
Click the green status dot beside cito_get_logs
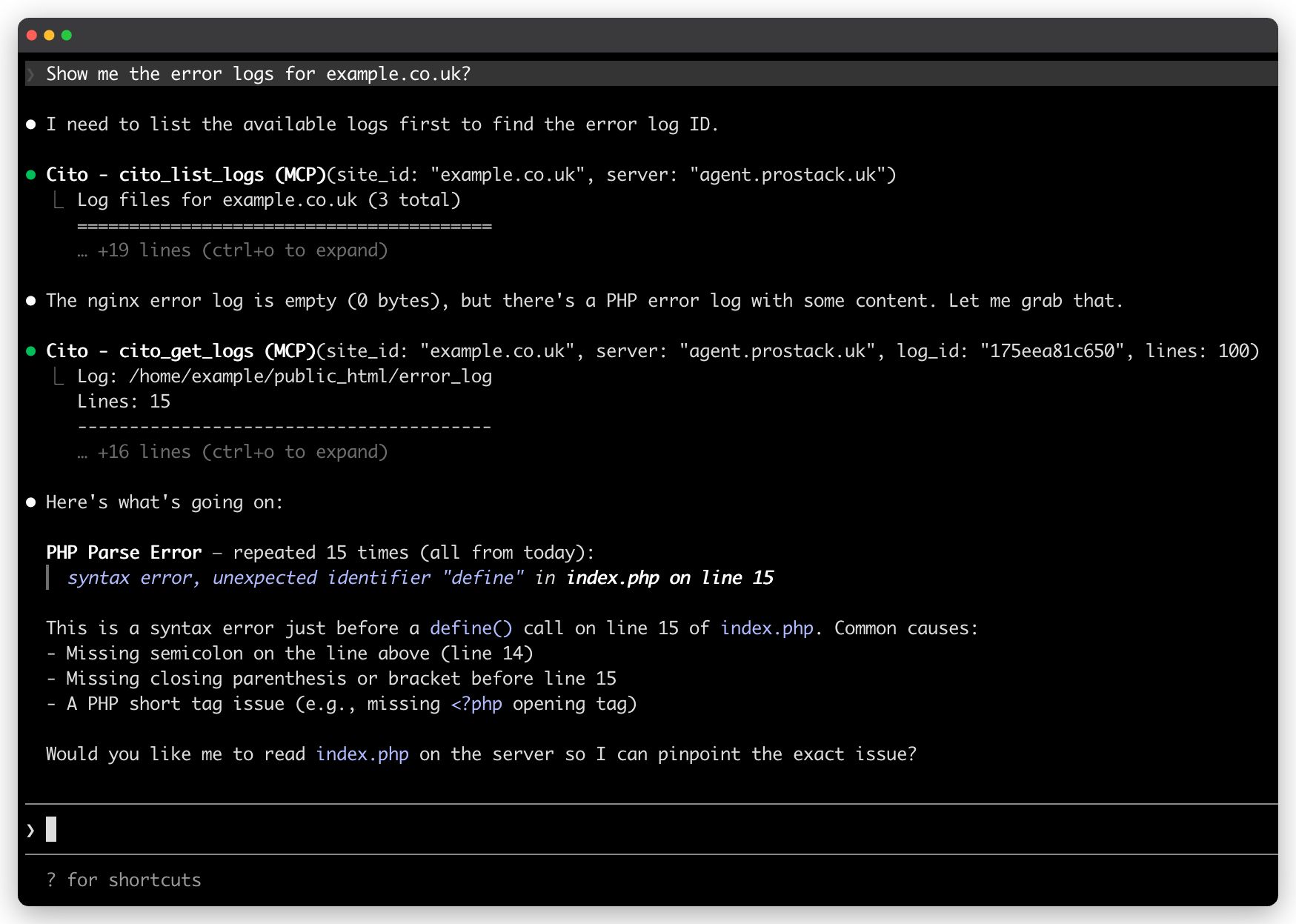click(x=30, y=351)
